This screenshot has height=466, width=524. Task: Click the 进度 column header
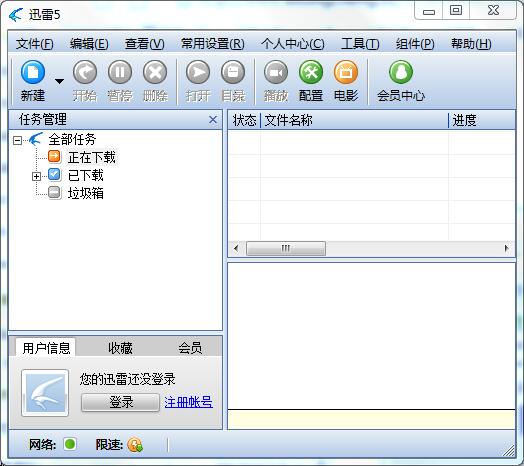coord(482,120)
